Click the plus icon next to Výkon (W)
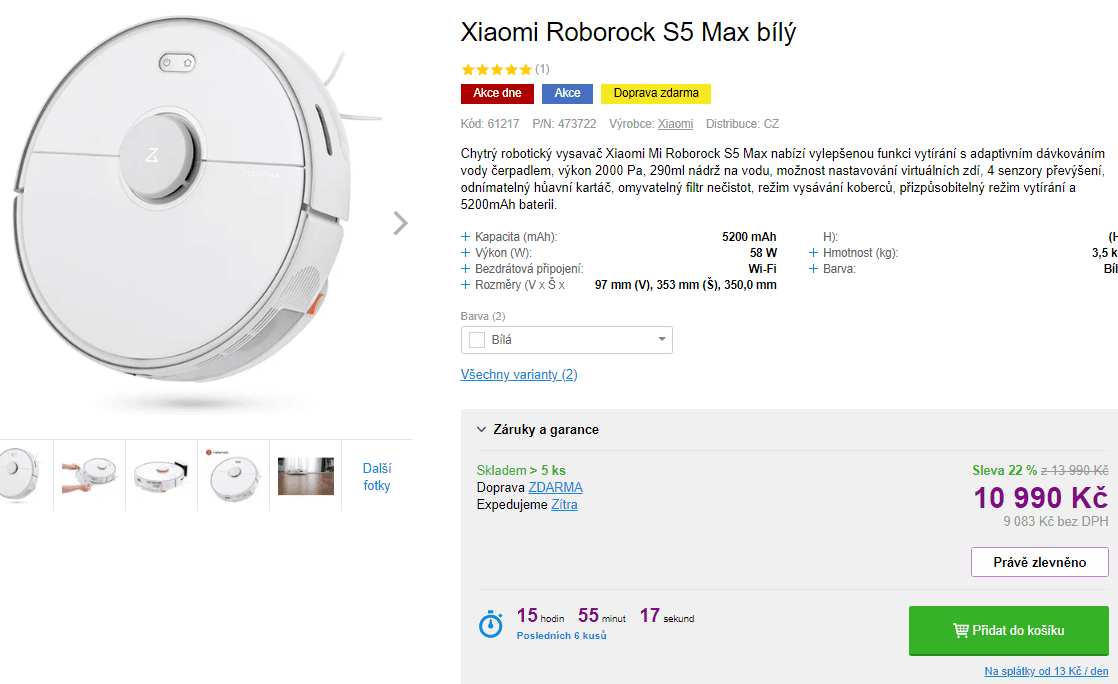 (x=464, y=253)
